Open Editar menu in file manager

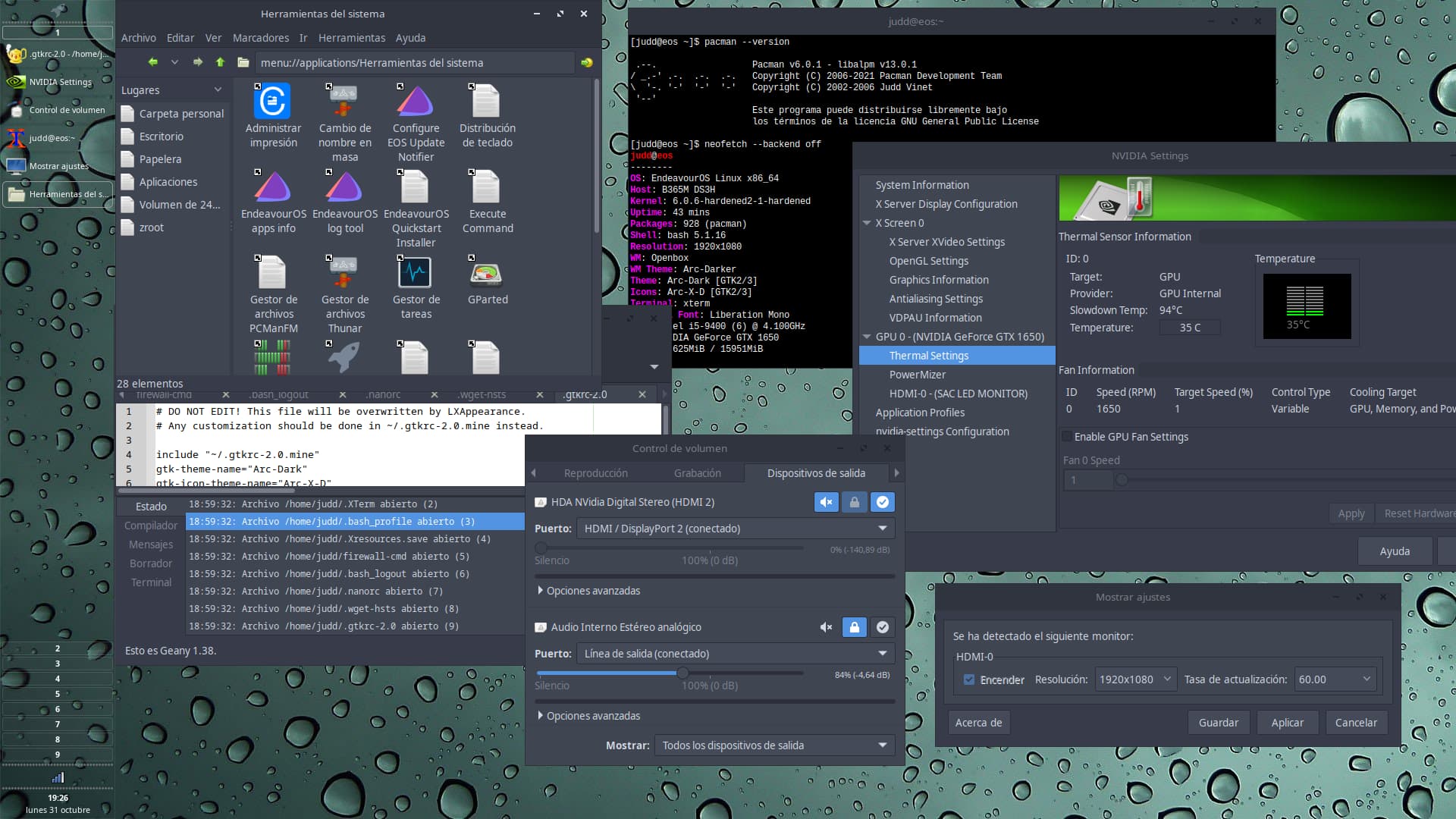pos(180,38)
